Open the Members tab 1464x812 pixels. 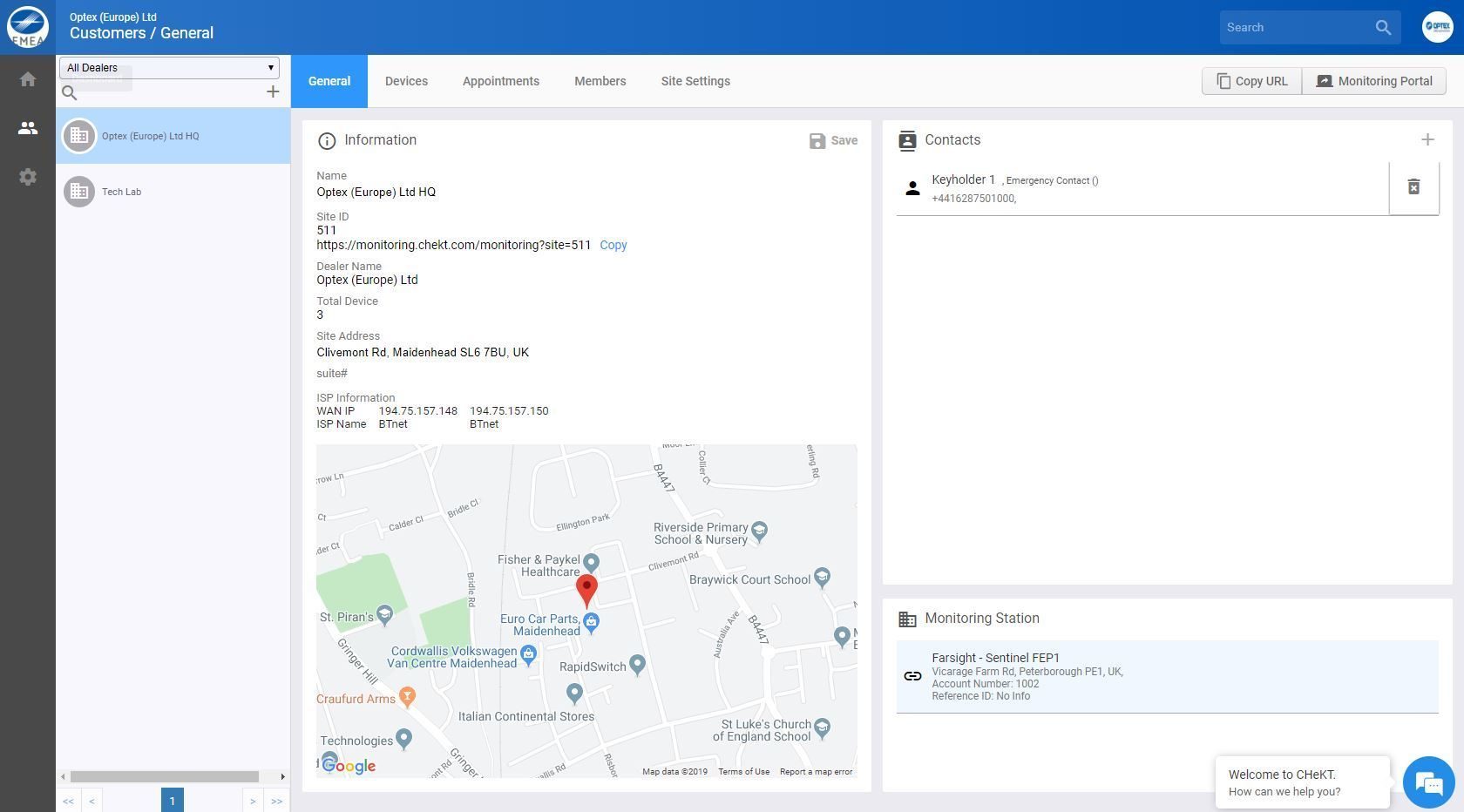(x=600, y=81)
